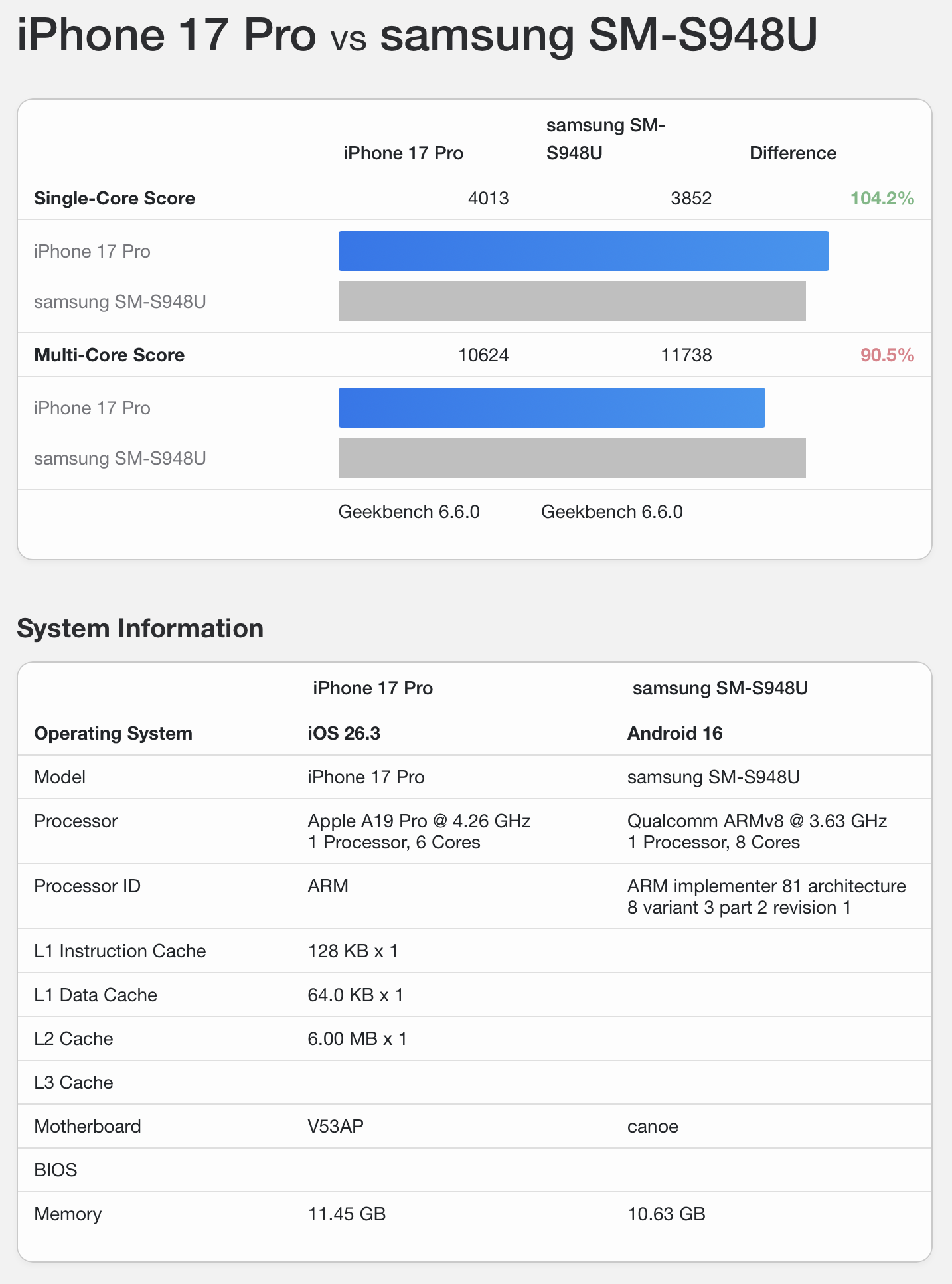Click the 128 KB x 1 value
952x1284 pixels.
coord(353,951)
